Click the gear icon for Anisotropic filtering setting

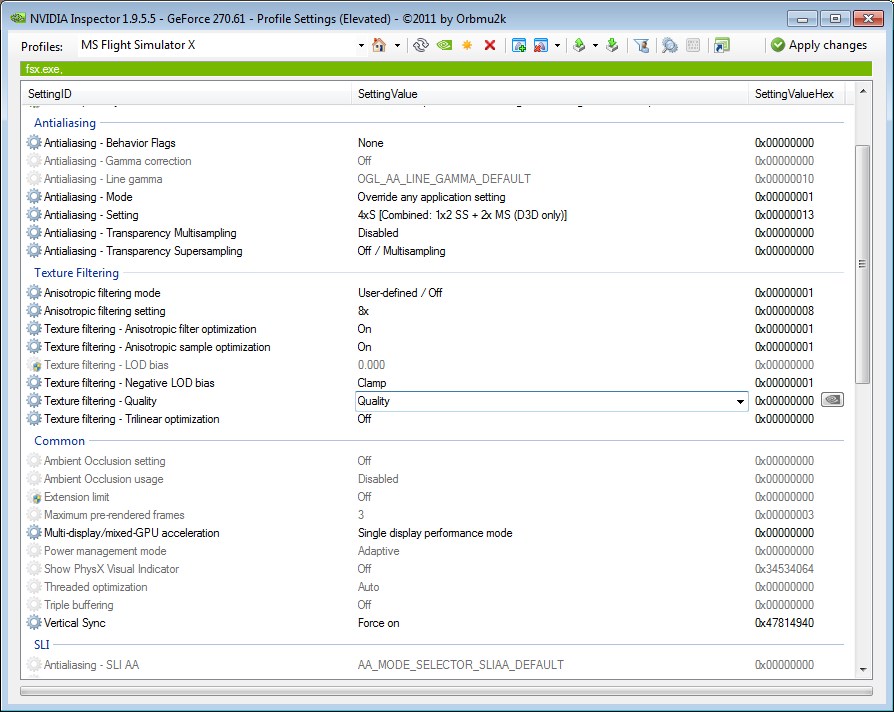(34, 311)
